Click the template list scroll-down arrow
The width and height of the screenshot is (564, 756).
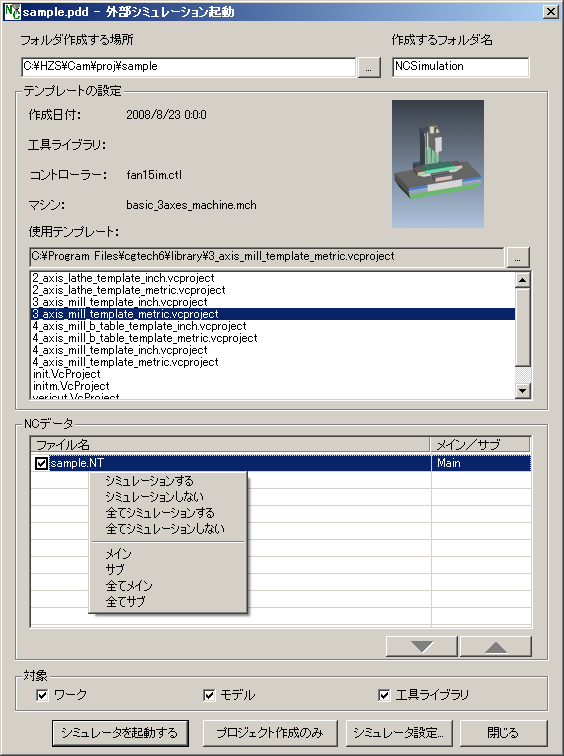tap(523, 390)
